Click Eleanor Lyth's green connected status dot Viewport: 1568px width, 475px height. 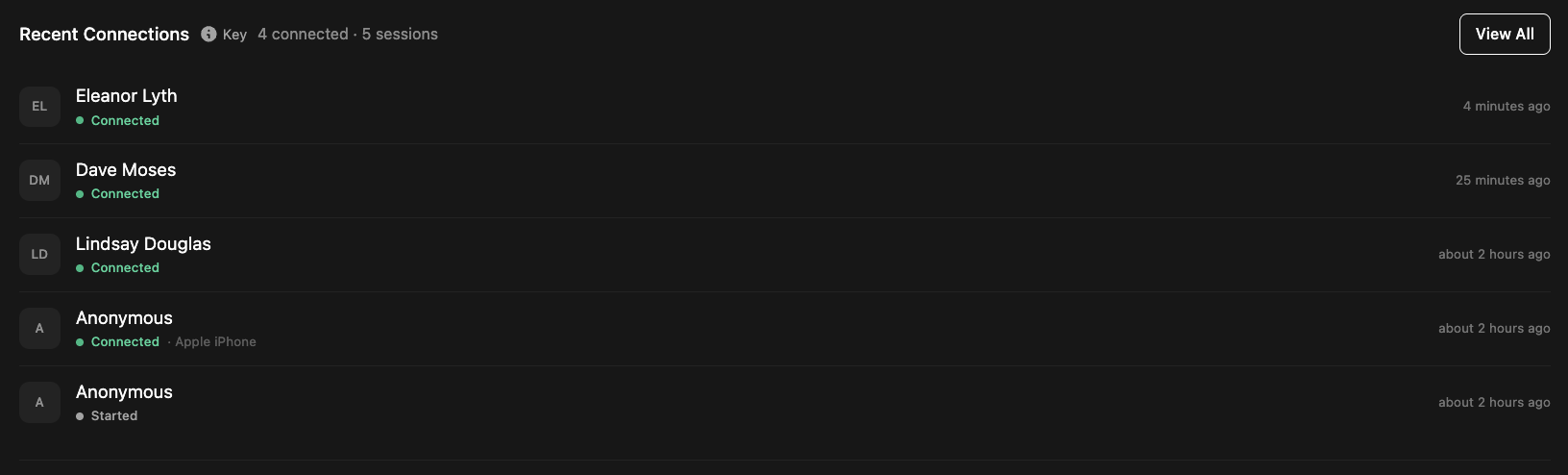point(80,121)
